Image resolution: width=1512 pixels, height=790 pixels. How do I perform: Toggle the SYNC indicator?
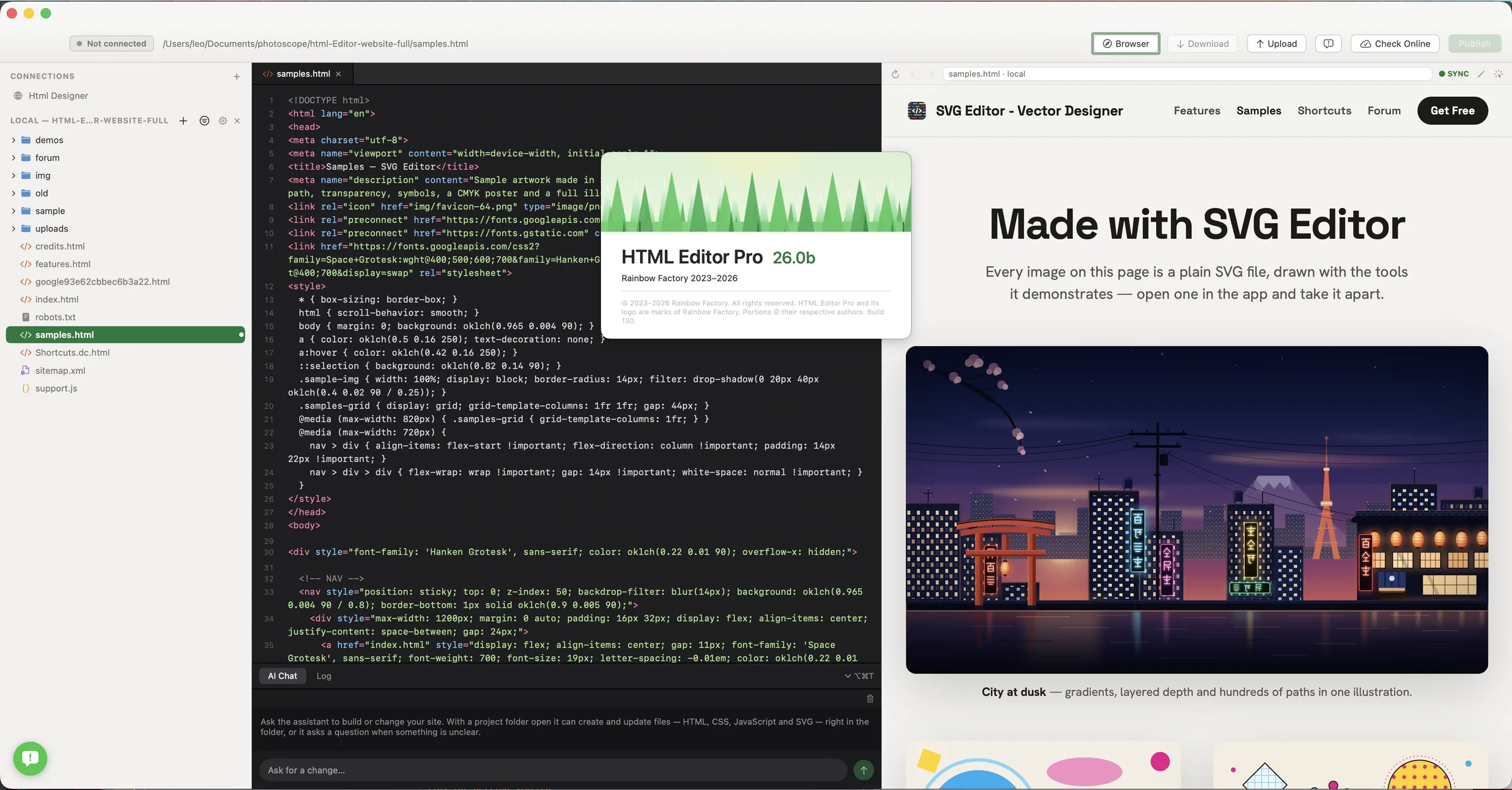tap(1453, 74)
